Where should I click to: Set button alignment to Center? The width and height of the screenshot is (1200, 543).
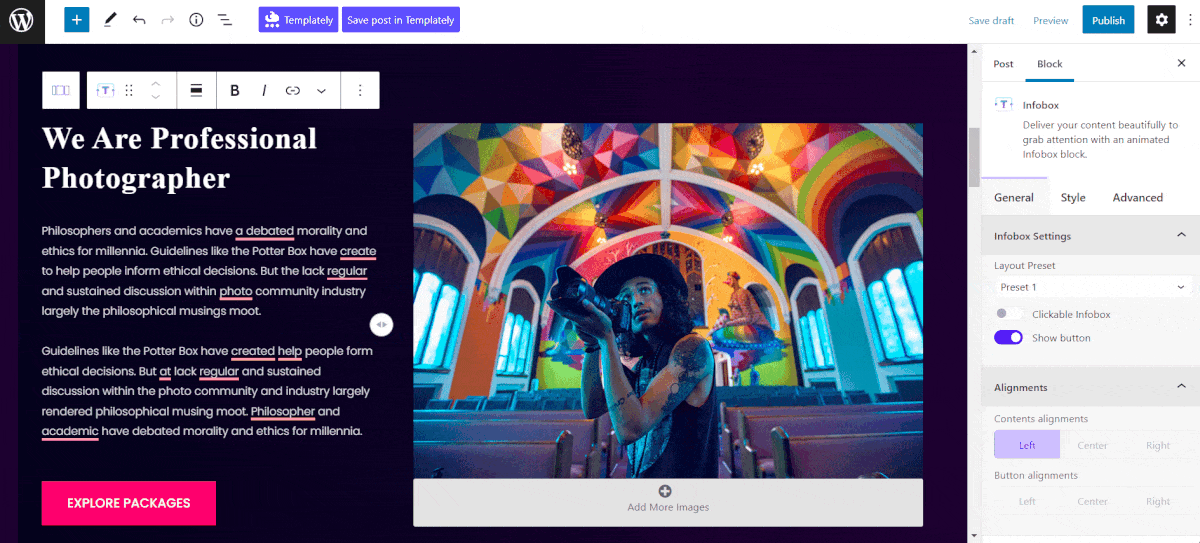pyautogui.click(x=1092, y=501)
